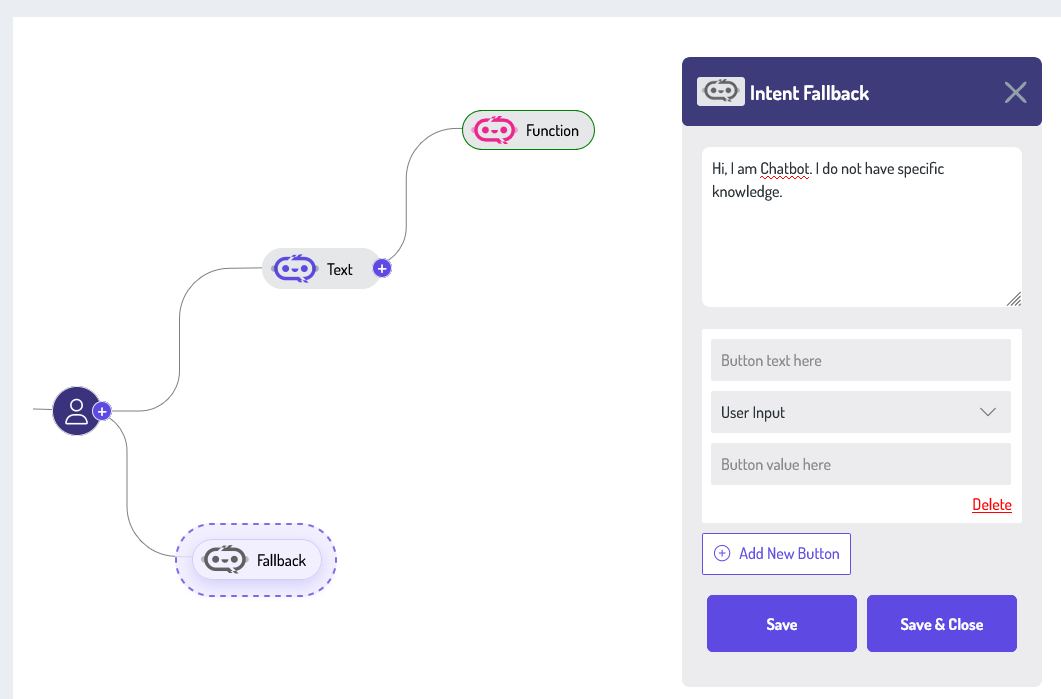The image size is (1061, 699).
Task: Click the plus icon on user node
Action: [x=102, y=411]
